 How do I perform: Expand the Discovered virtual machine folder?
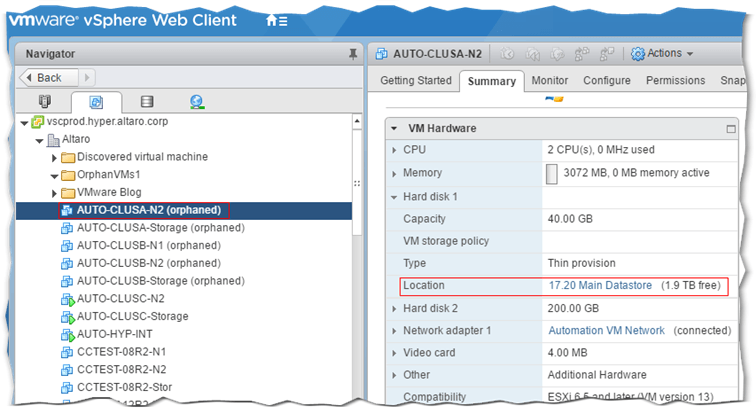(54, 158)
